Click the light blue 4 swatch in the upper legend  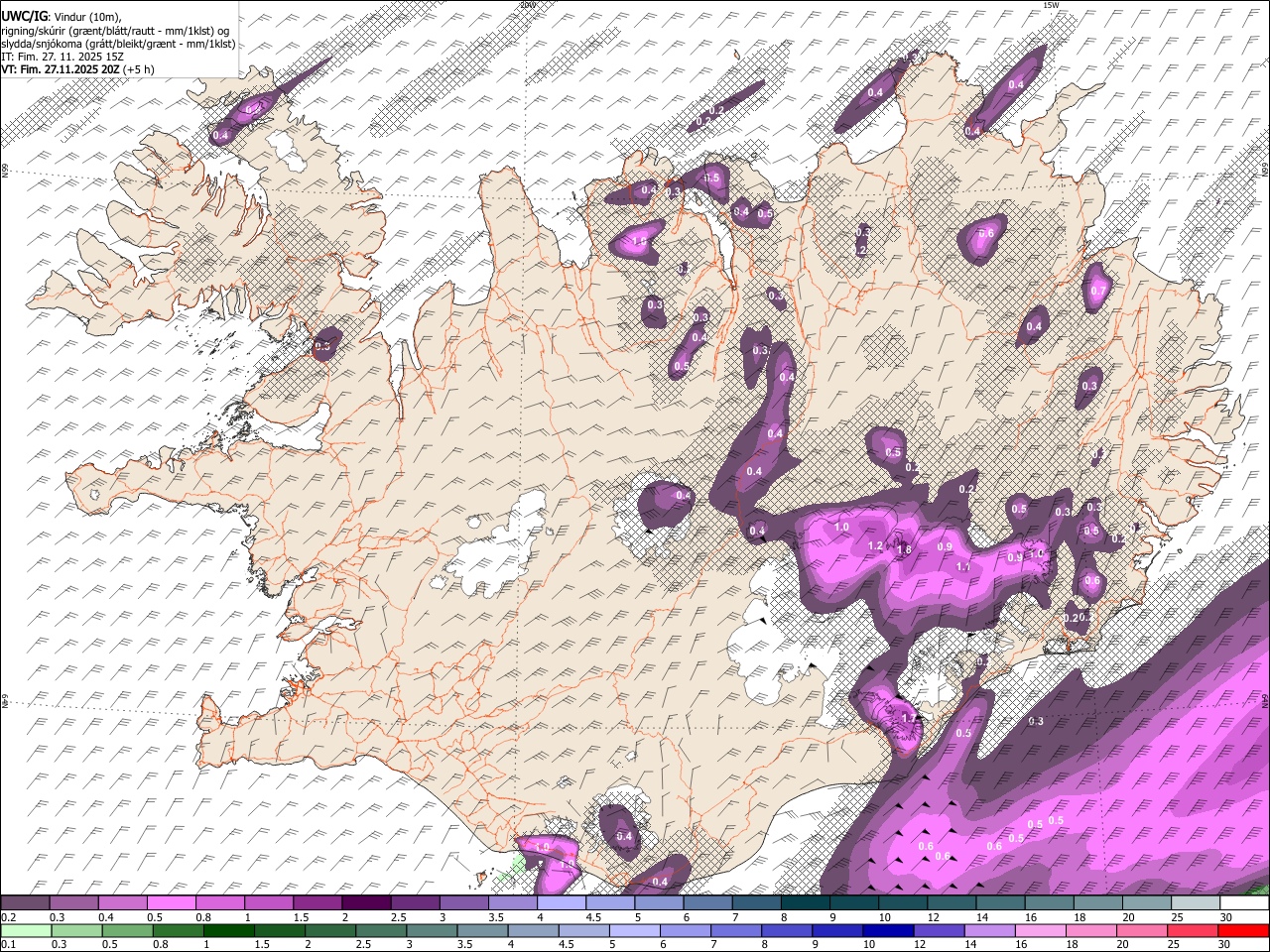[x=562, y=902]
